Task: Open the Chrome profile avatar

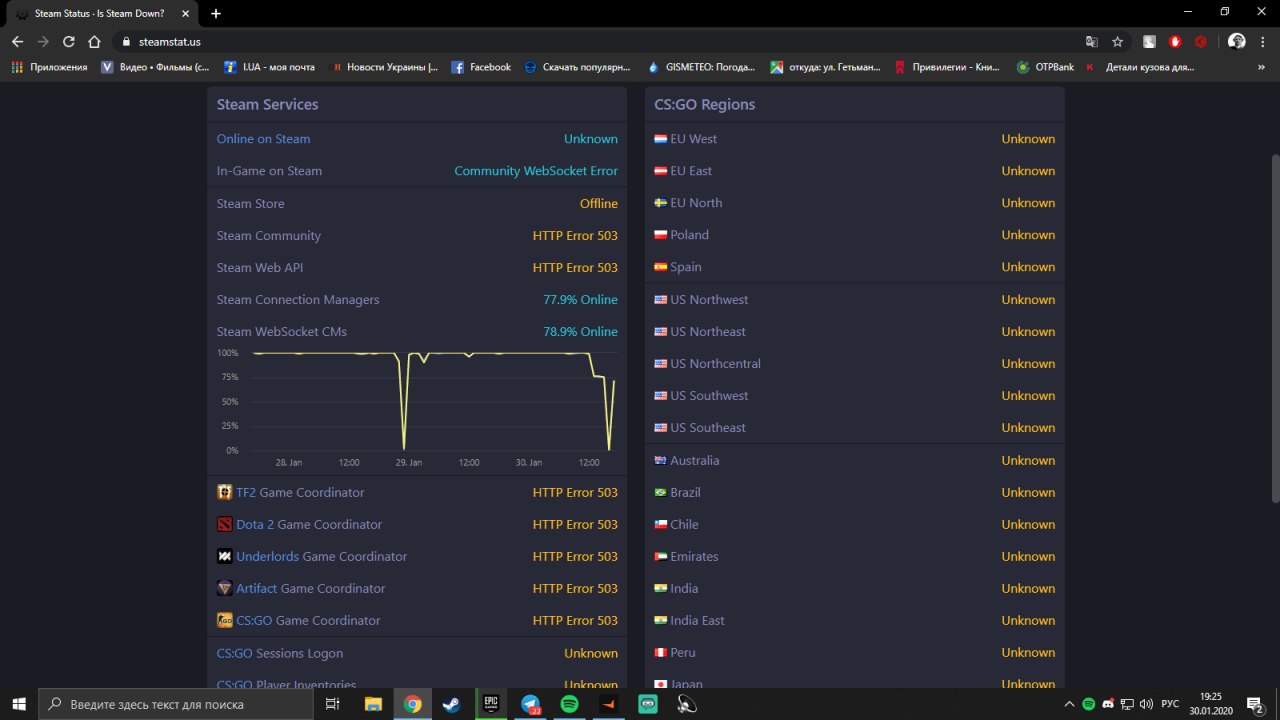Action: coord(1237,42)
